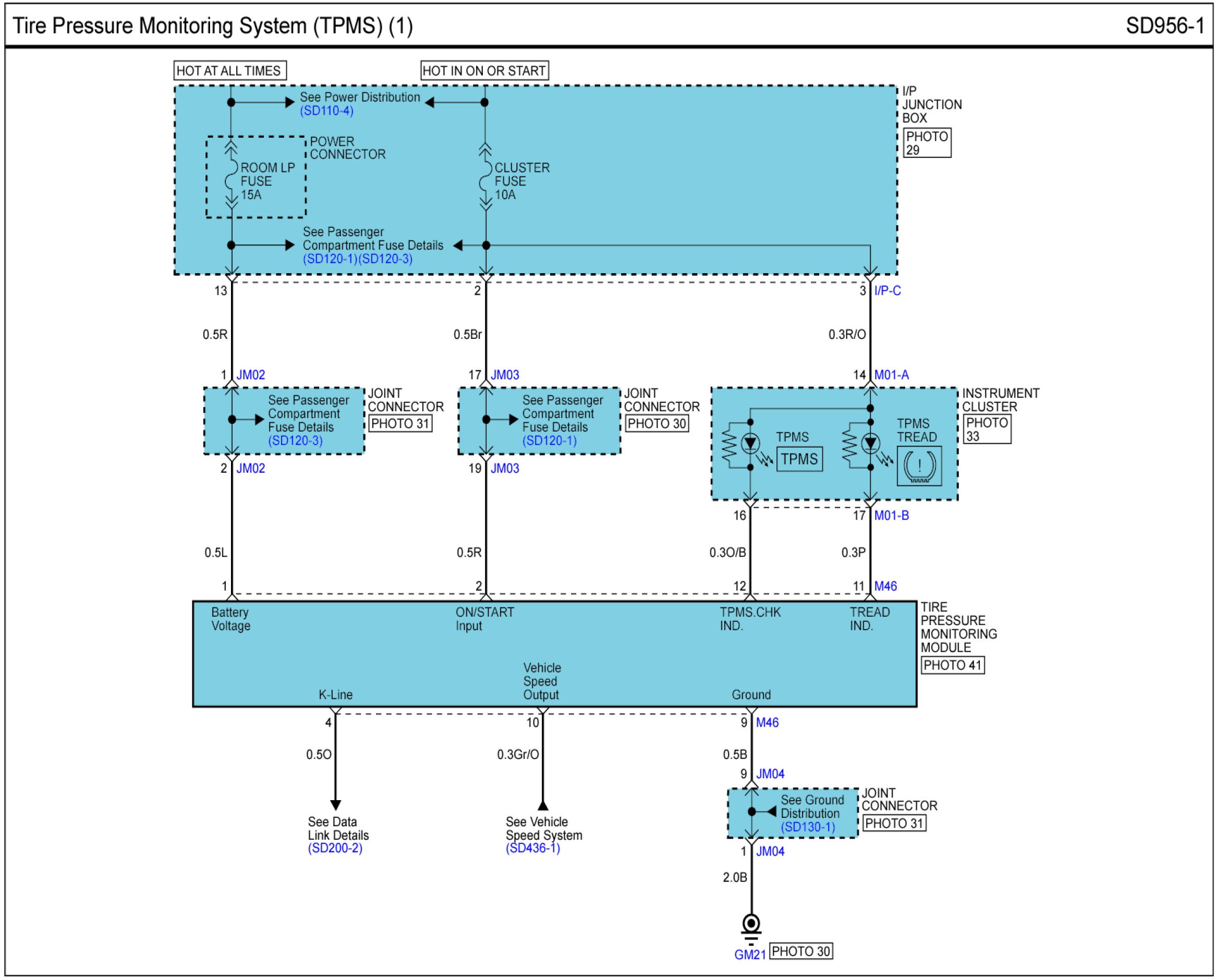Click the TPMS tread LED diode symbol
Image resolution: width=1216 pixels, height=980 pixels.
(870, 444)
